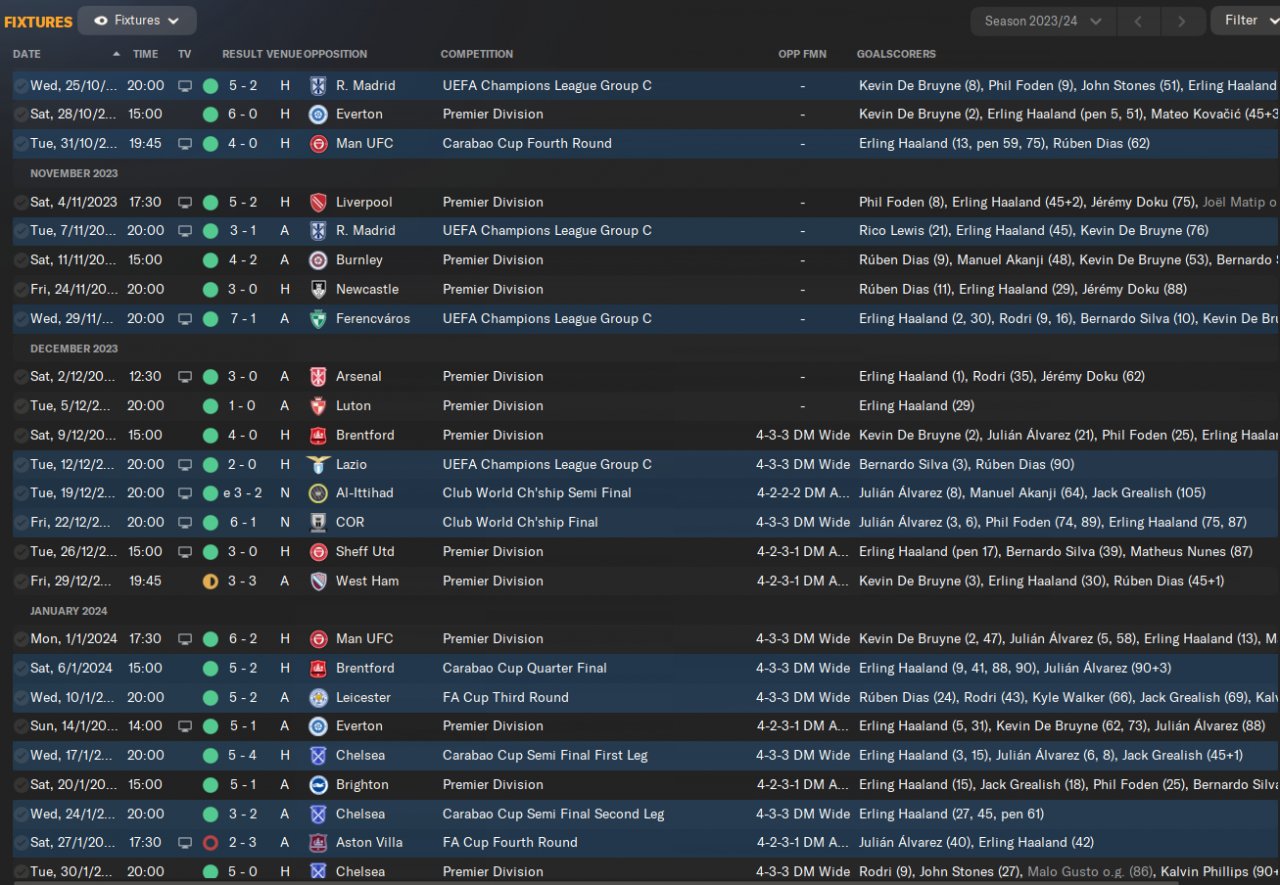1280x885 pixels.
Task: Select the Luton club badge
Action: (318, 406)
